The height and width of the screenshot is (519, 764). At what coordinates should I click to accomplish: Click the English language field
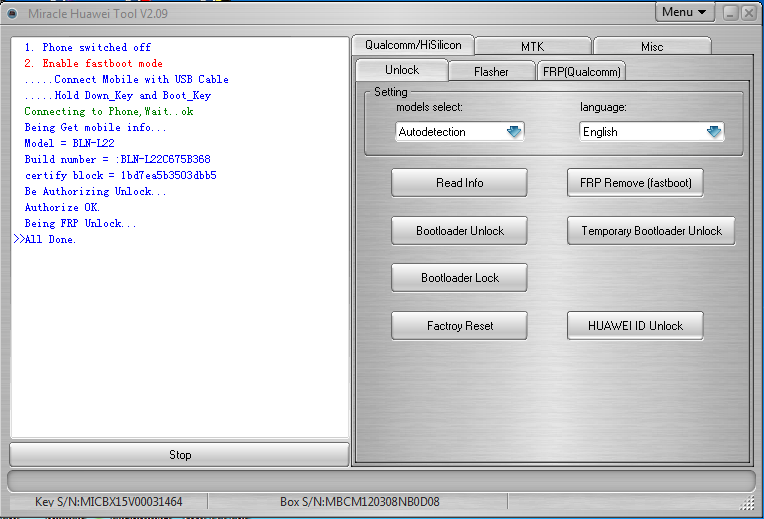pos(651,132)
